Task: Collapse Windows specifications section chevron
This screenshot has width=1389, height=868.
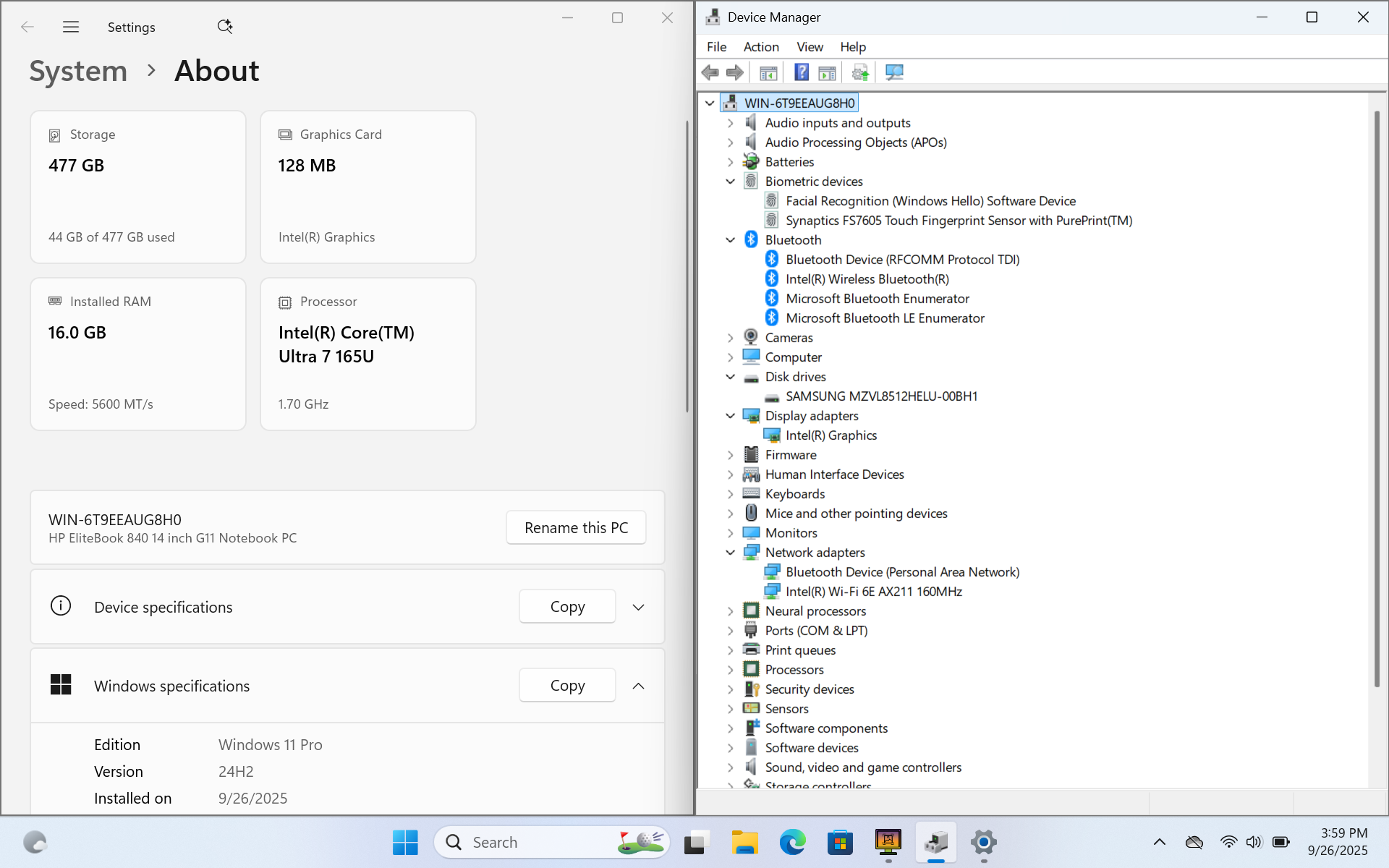Action: point(638,686)
